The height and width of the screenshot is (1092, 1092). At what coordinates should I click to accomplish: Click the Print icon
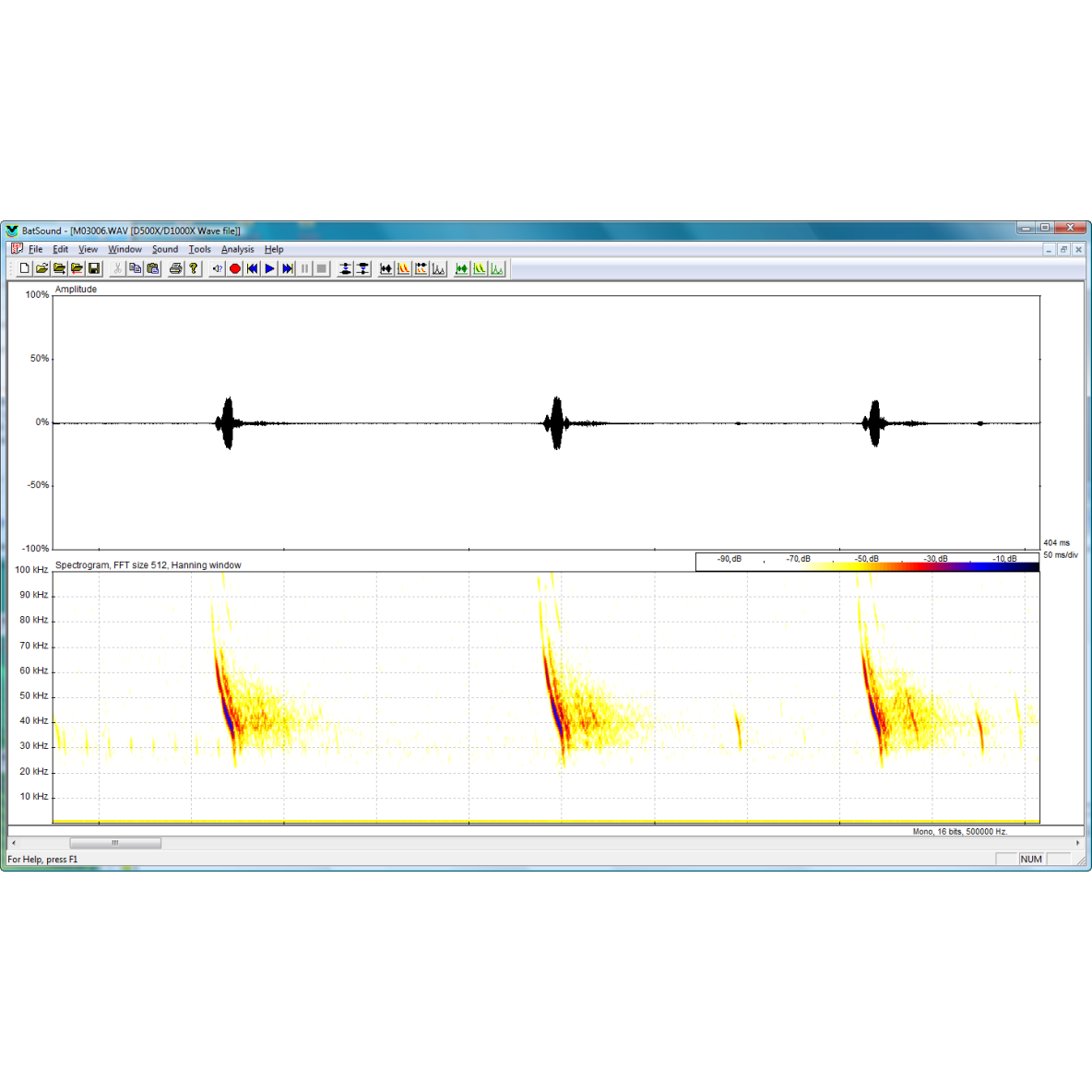[175, 268]
